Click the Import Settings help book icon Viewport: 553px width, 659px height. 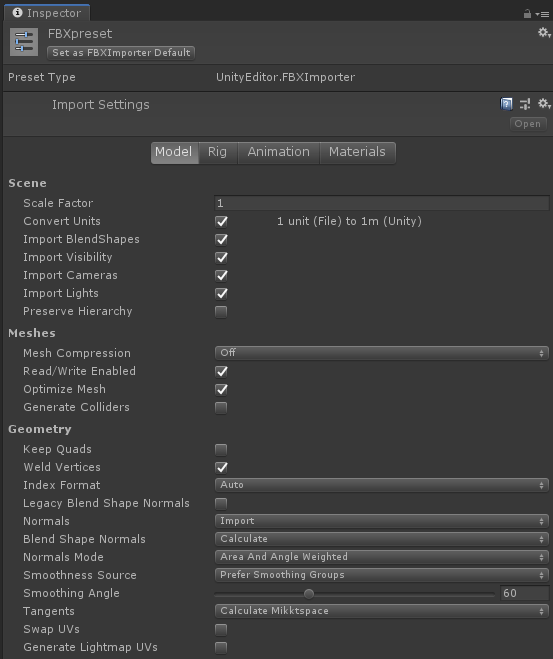[x=506, y=103]
